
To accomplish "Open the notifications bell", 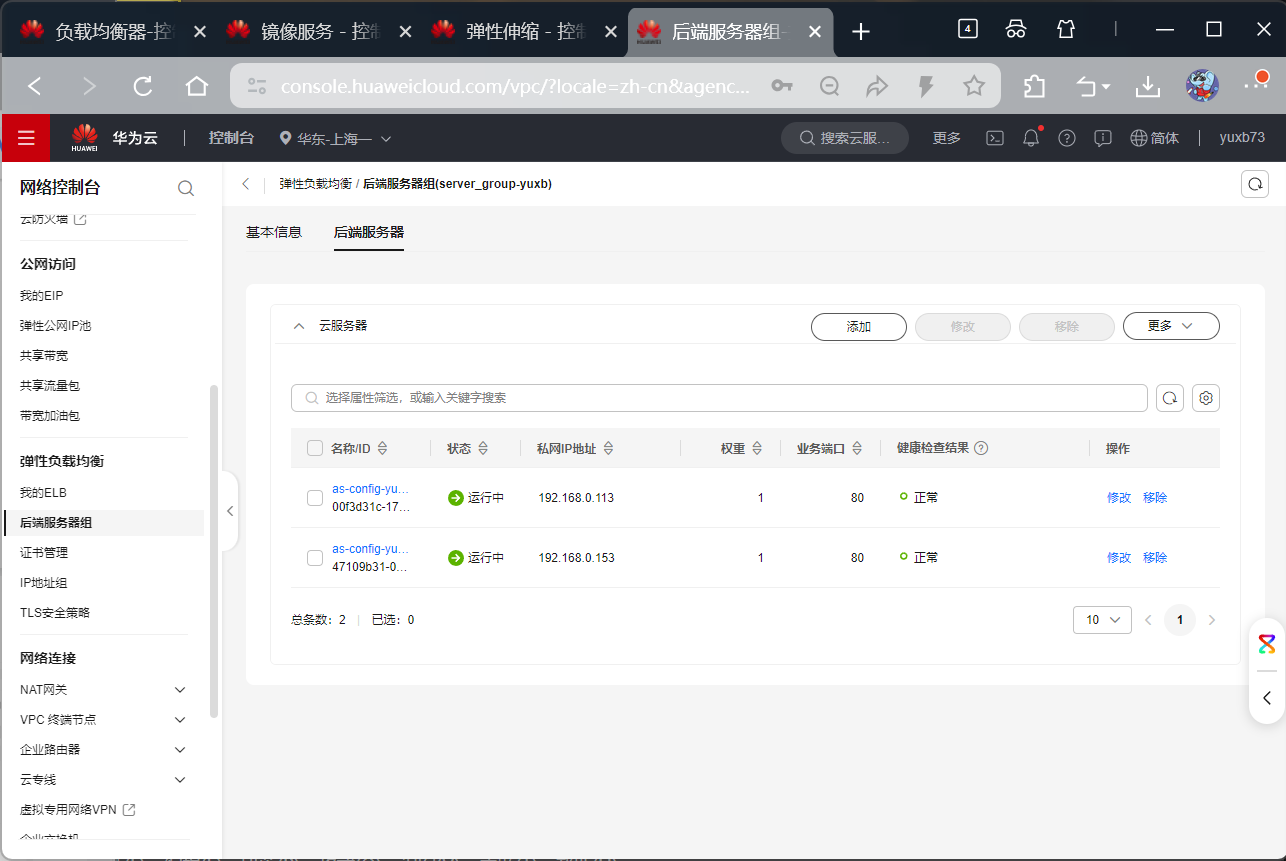I will point(1031,138).
